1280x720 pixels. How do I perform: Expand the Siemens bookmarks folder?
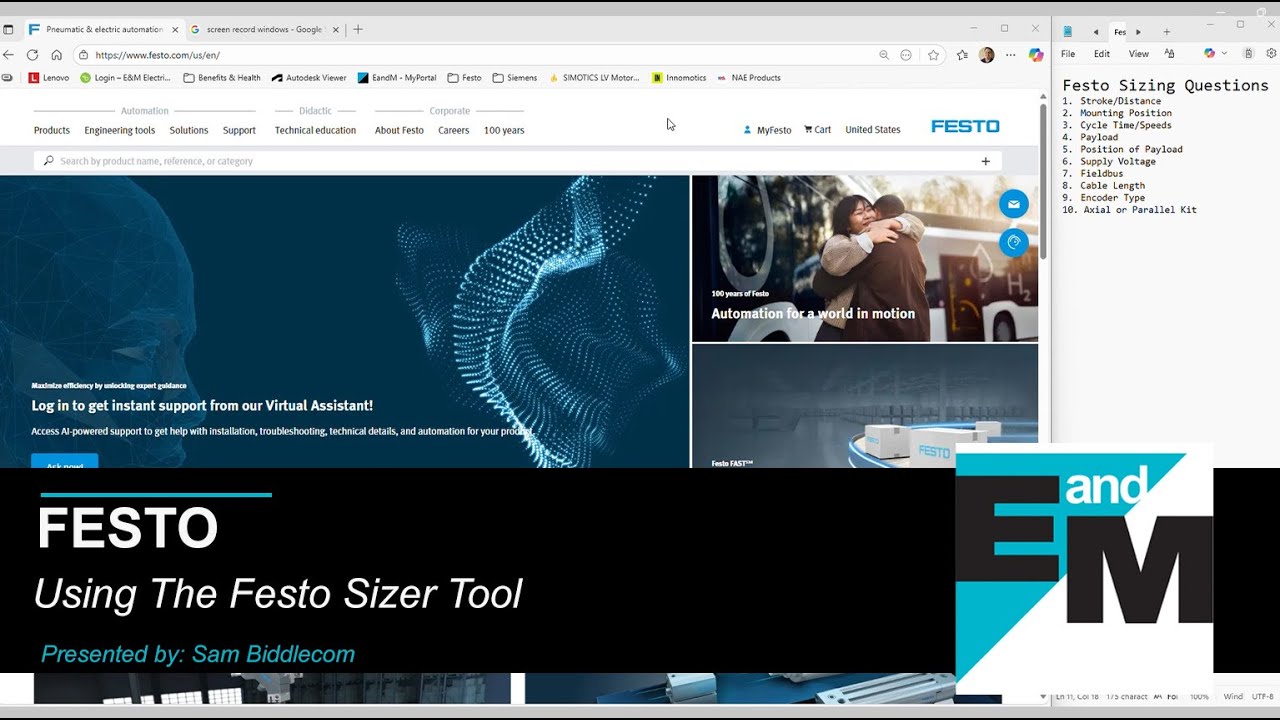click(x=515, y=78)
